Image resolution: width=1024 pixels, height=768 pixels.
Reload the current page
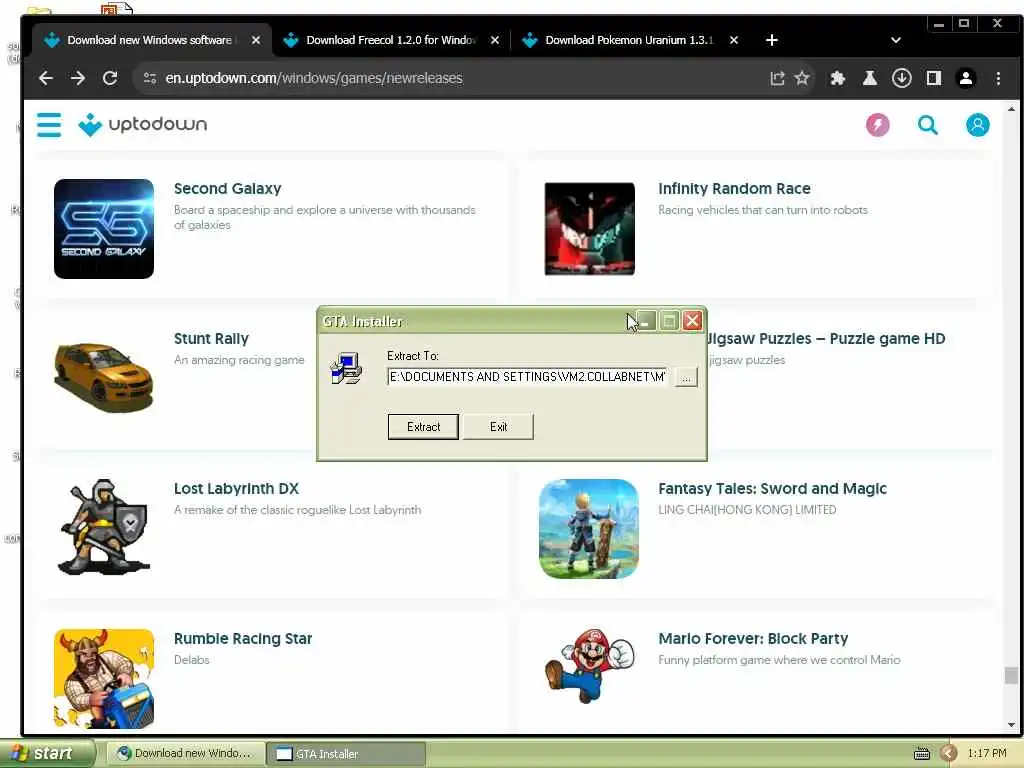tap(110, 78)
